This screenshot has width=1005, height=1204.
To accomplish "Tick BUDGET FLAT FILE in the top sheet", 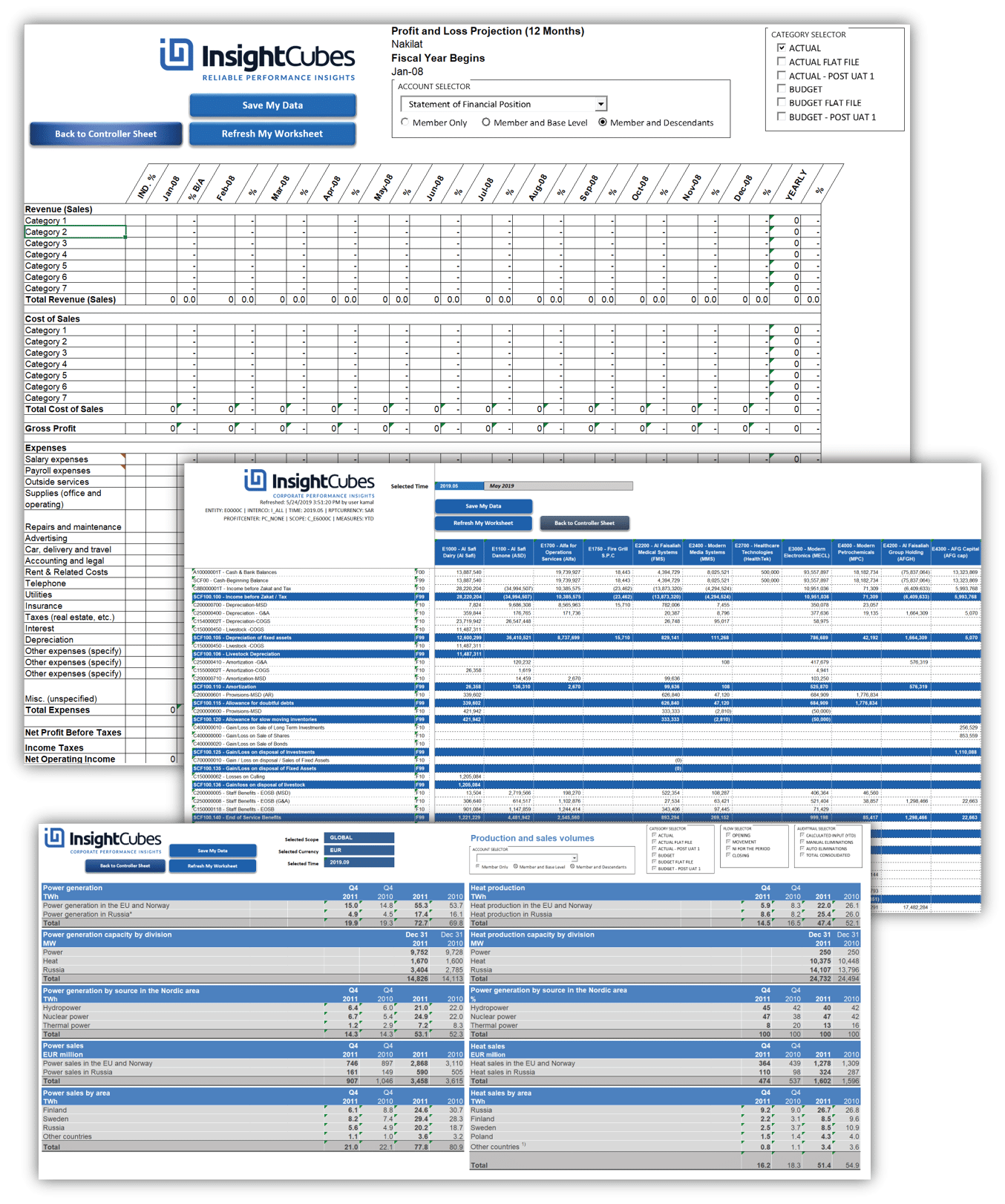I will [x=781, y=102].
